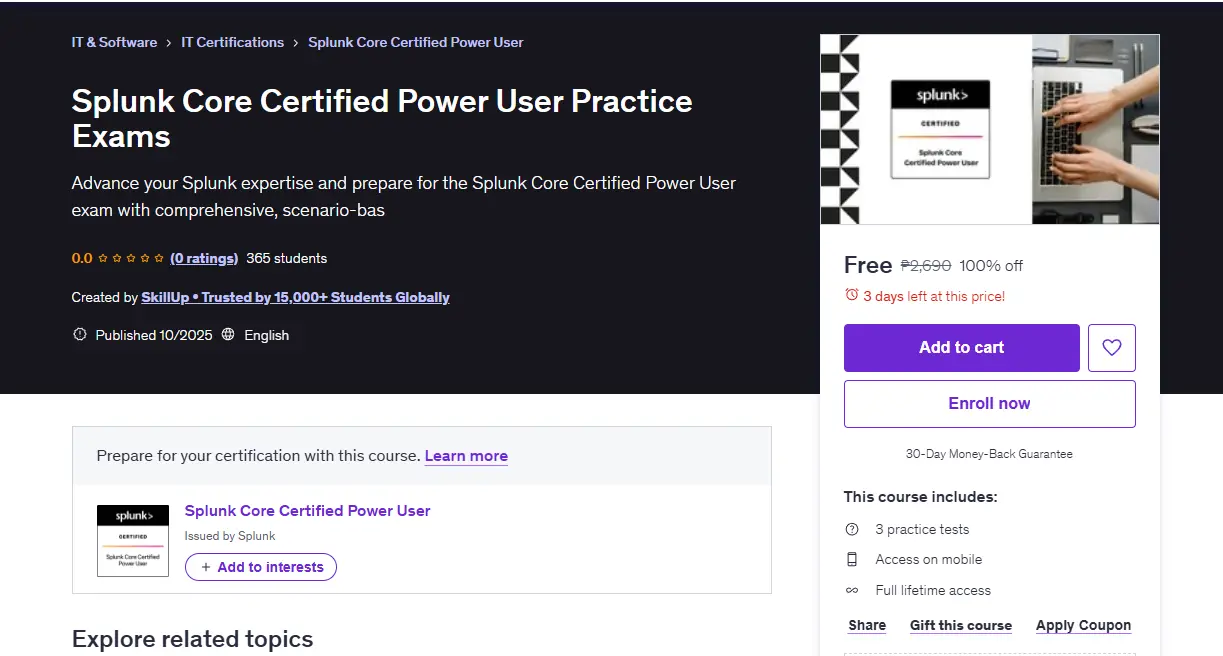The image size is (1223, 656).
Task: Click the mobile device access icon
Action: point(852,559)
